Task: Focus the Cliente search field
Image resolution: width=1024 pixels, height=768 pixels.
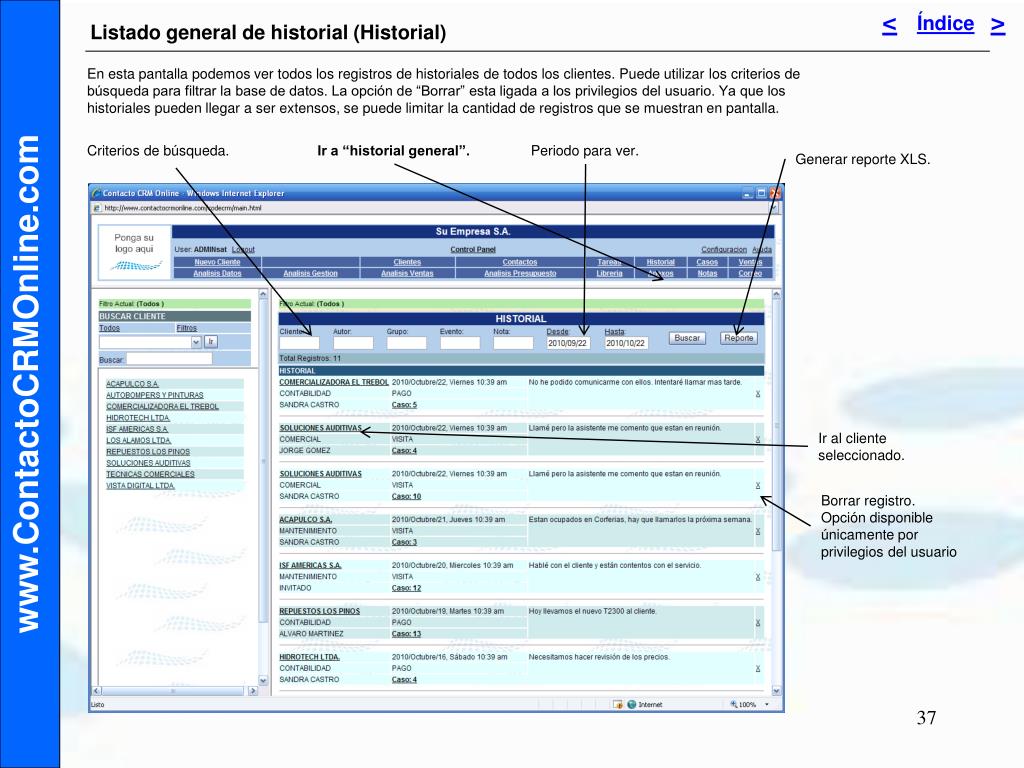Action: click(299, 343)
